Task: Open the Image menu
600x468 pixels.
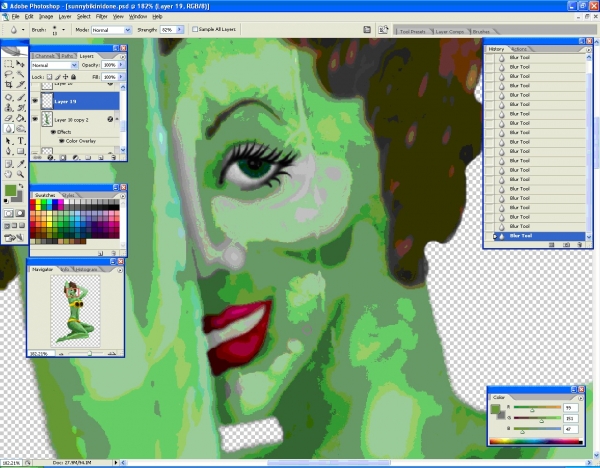Action: coord(46,16)
